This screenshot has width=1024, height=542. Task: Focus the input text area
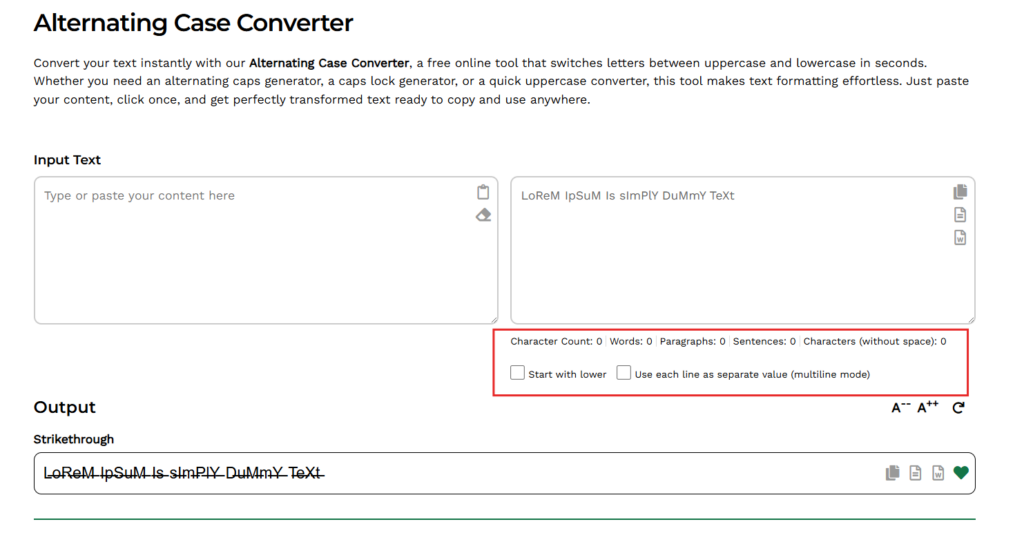(266, 250)
